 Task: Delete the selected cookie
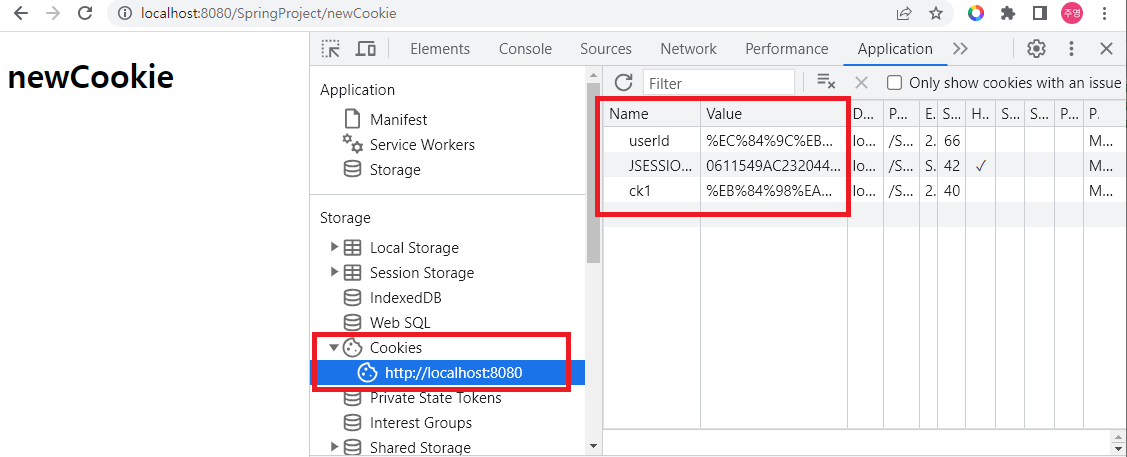[862, 83]
